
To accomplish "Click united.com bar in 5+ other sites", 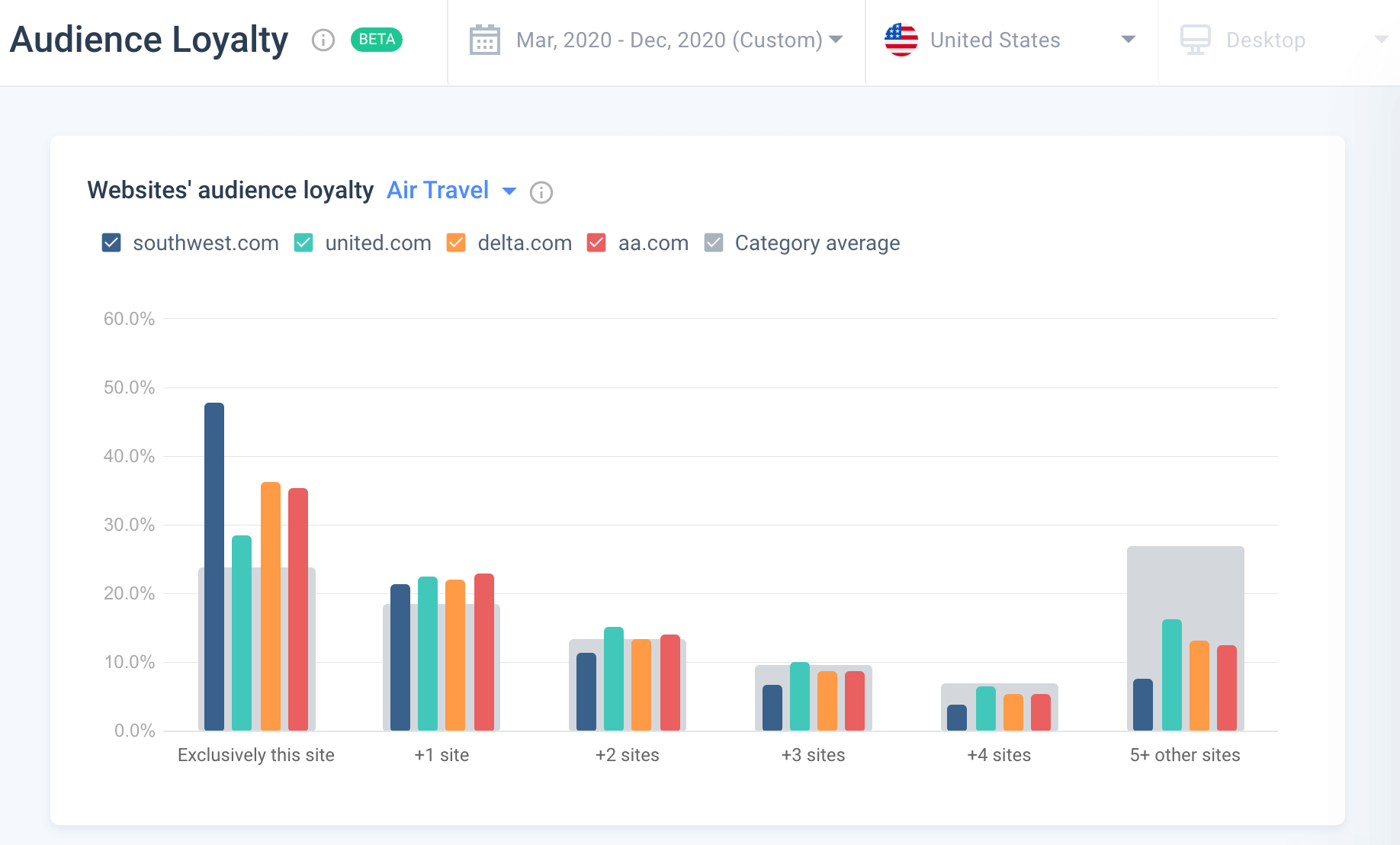I will 1172,675.
